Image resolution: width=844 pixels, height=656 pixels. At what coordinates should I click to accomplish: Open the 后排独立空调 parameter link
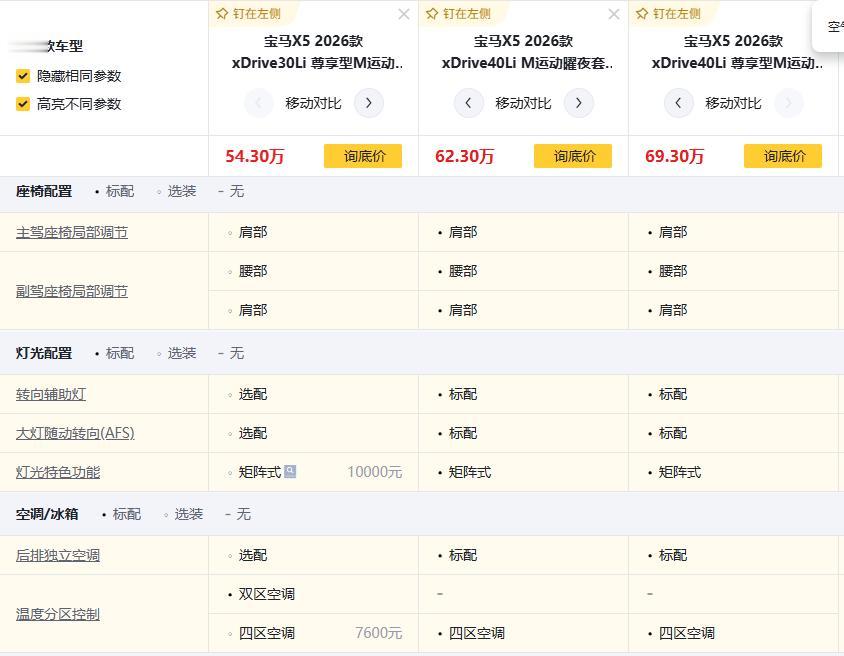(58, 555)
